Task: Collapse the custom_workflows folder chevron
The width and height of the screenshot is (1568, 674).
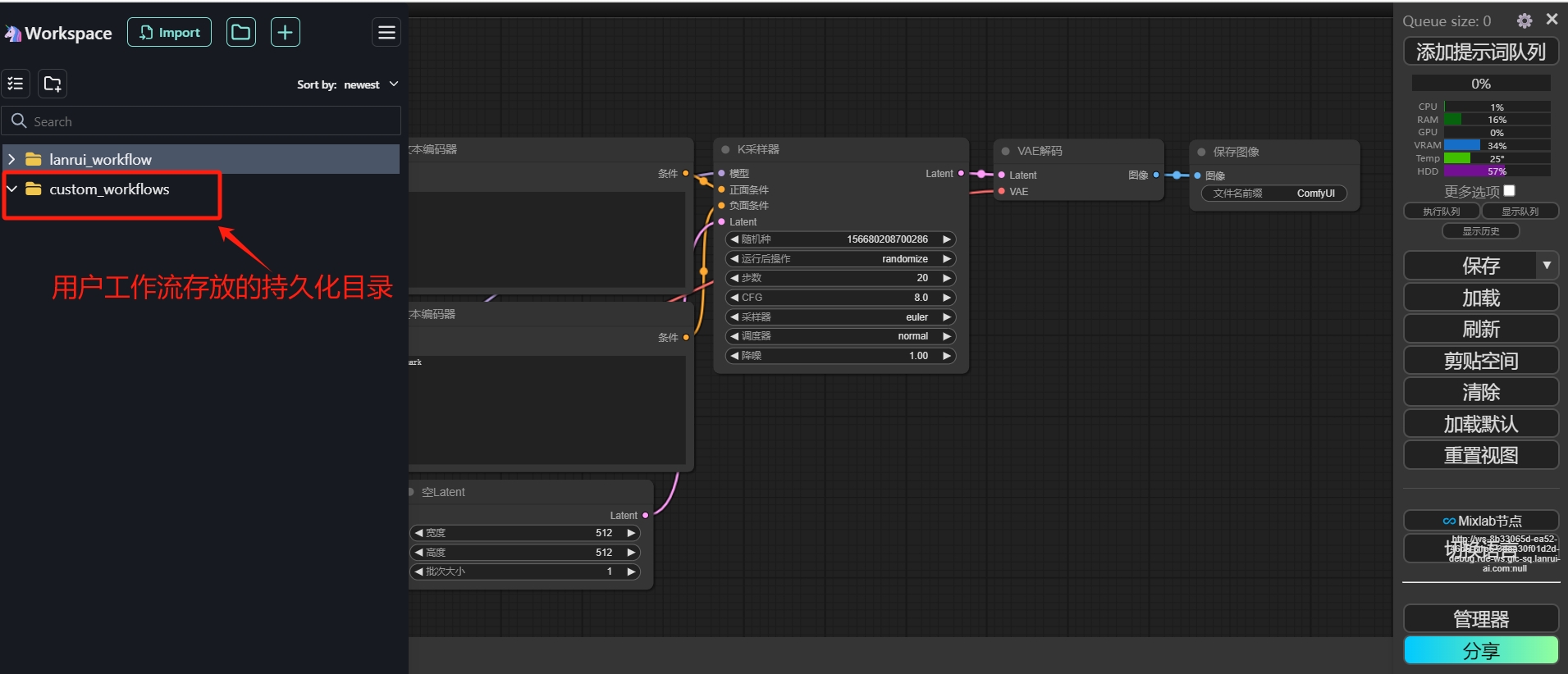Action: tap(11, 189)
